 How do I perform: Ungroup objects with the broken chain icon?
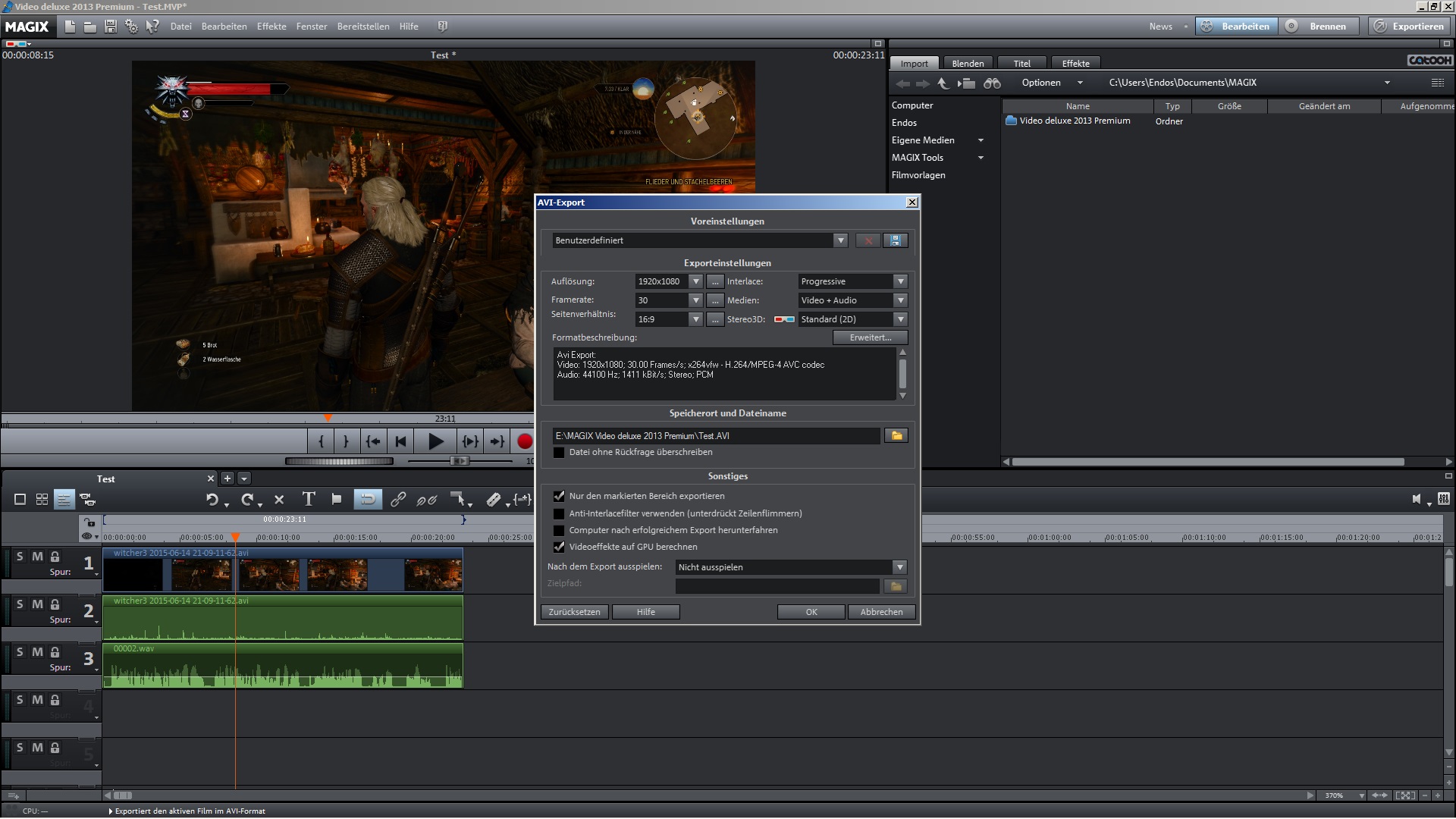click(427, 500)
